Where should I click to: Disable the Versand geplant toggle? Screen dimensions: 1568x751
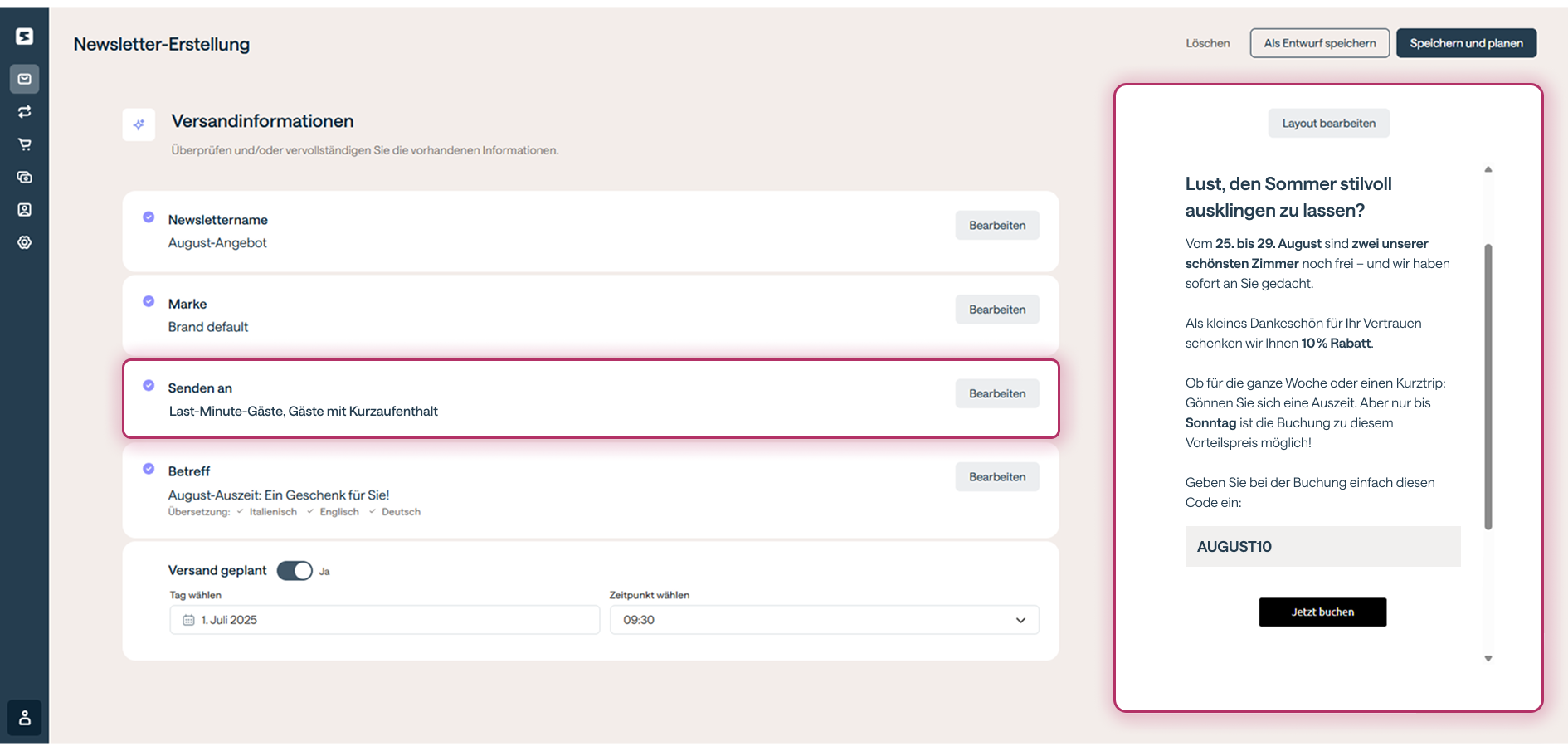[295, 571]
